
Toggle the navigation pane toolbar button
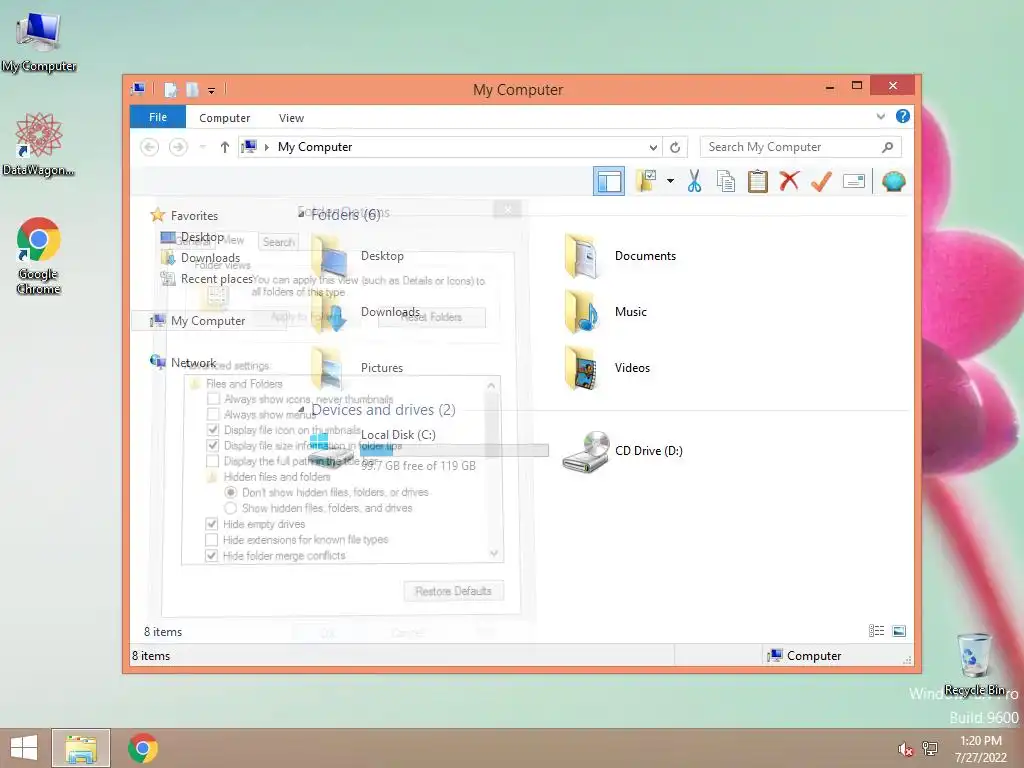[x=609, y=181]
